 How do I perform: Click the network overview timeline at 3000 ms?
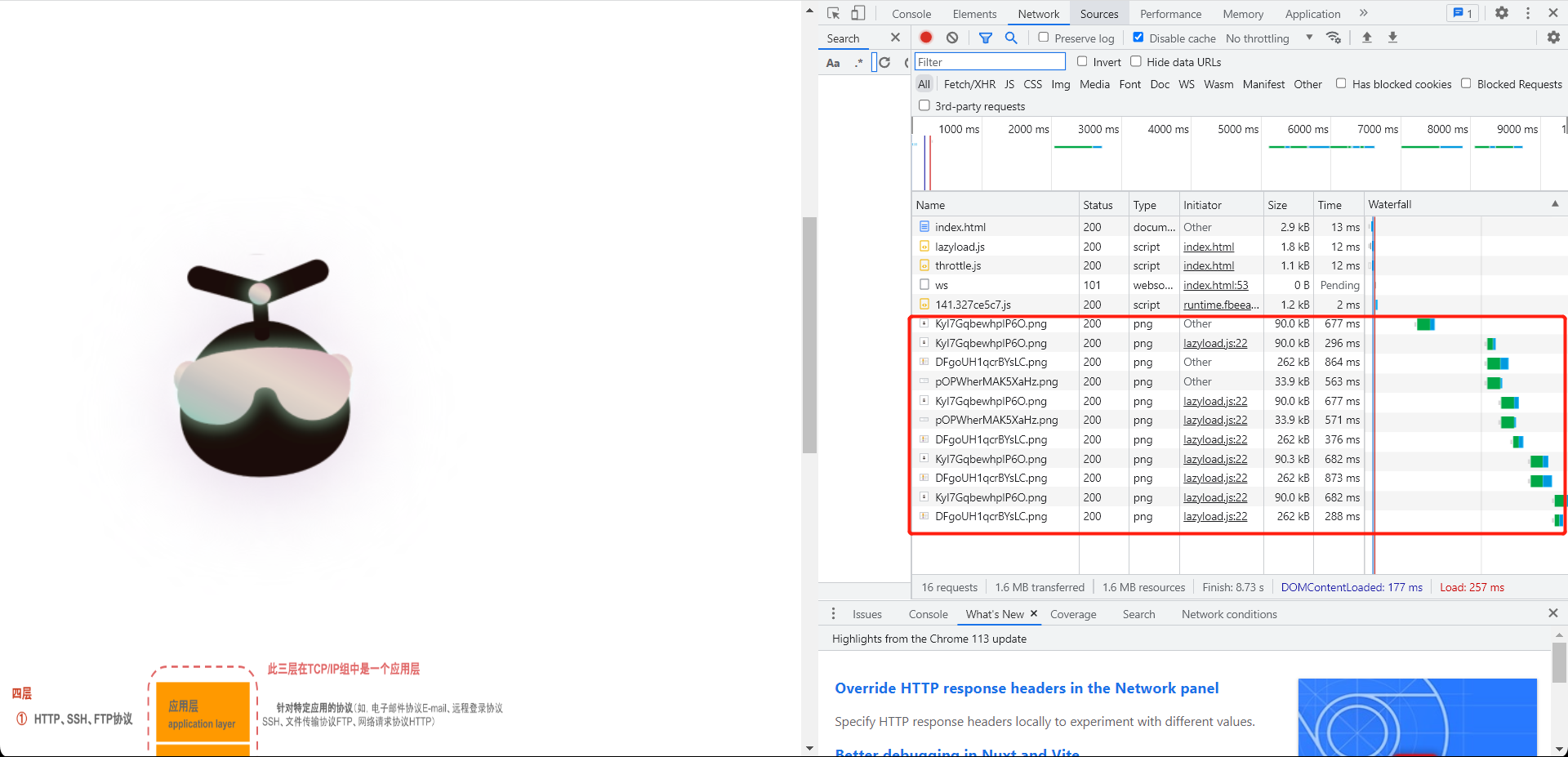coord(1098,129)
